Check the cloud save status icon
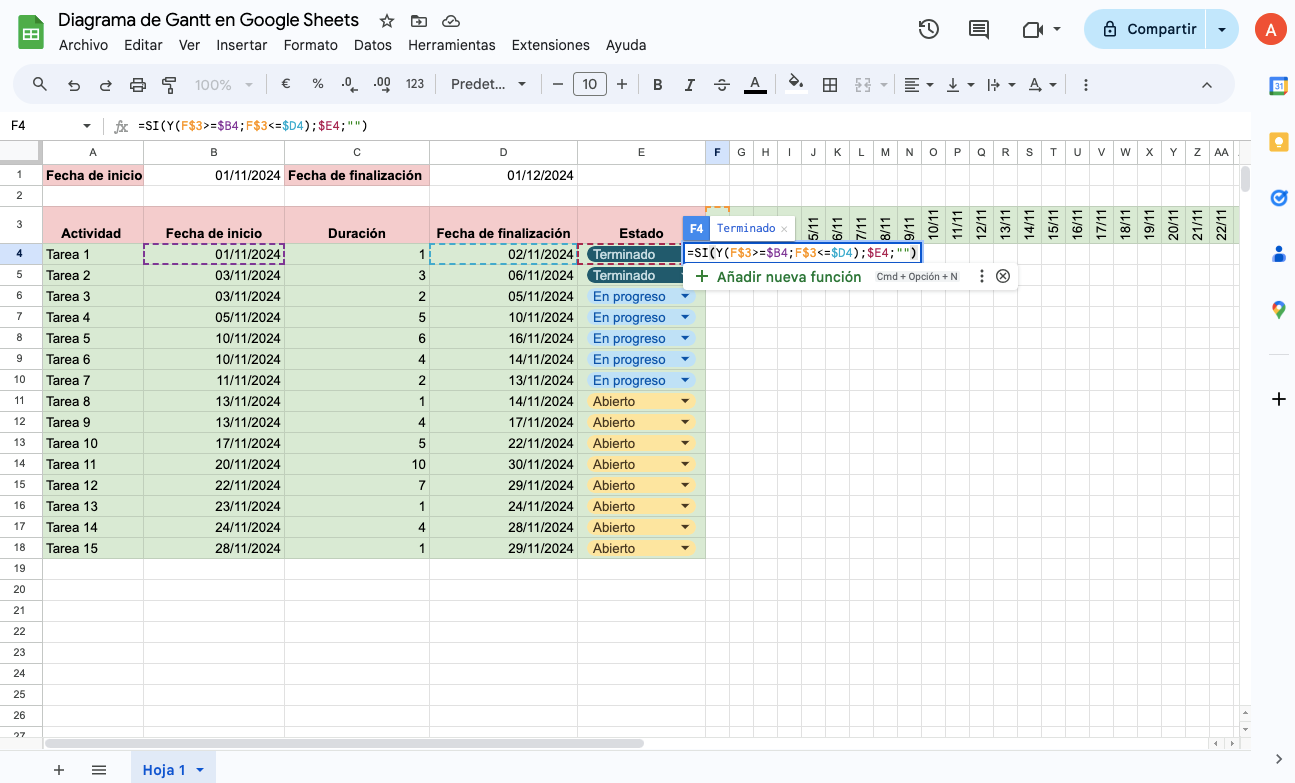The height and width of the screenshot is (783, 1295). click(x=451, y=21)
